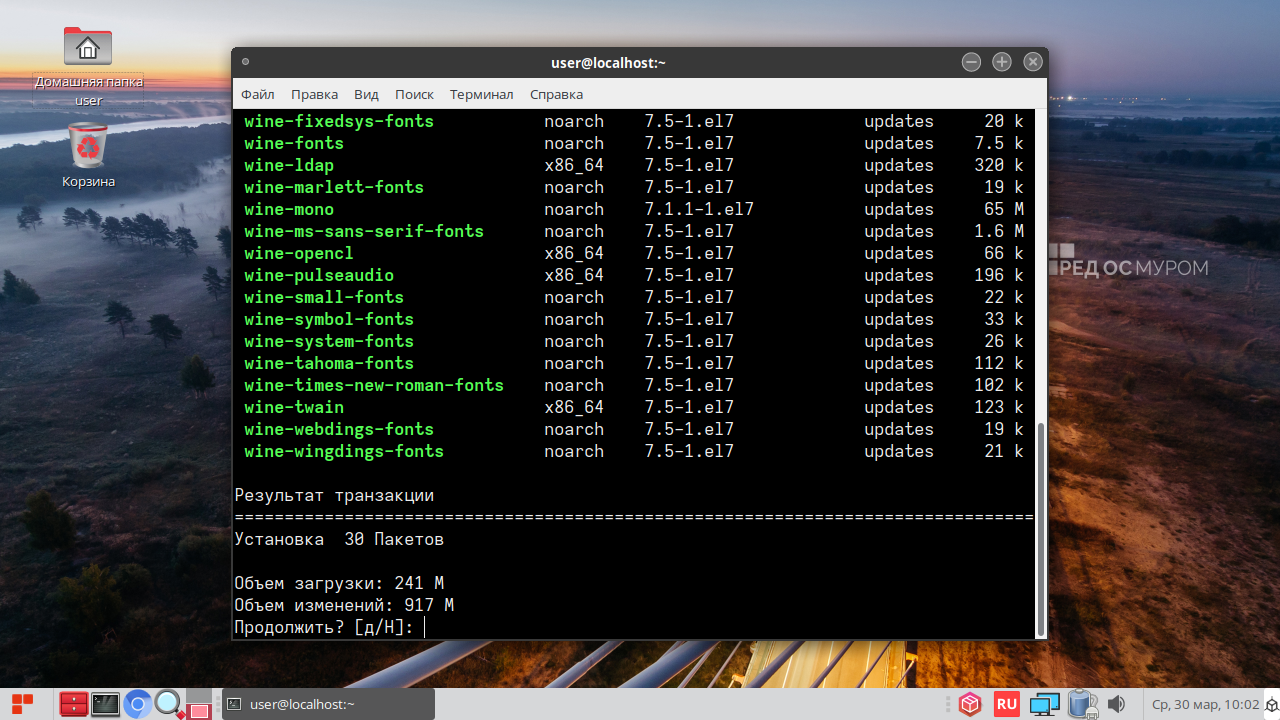Image resolution: width=1280 pixels, height=720 pixels.
Task: Open the terminal launcher in the taskbar
Action: coord(105,704)
